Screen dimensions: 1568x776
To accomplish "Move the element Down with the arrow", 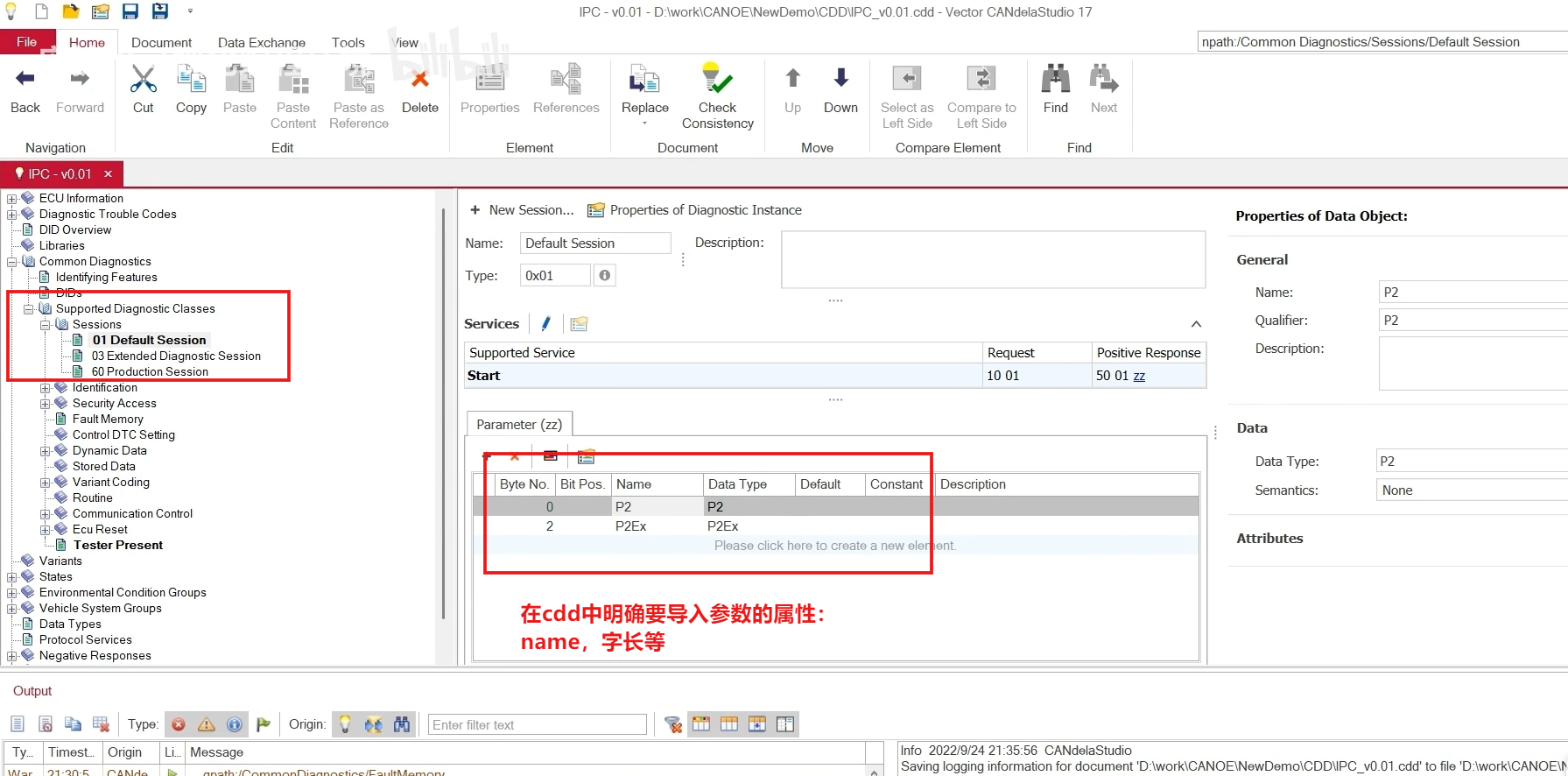I will 840,90.
